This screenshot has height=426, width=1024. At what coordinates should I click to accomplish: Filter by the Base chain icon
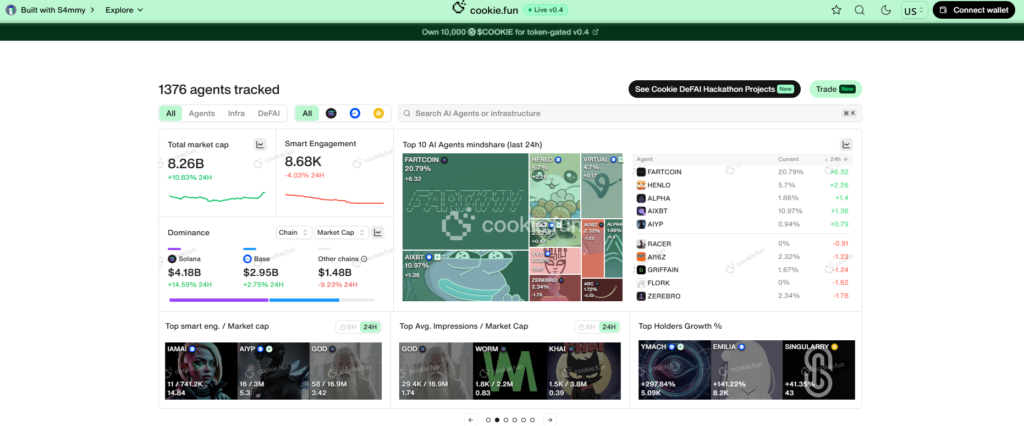point(355,113)
